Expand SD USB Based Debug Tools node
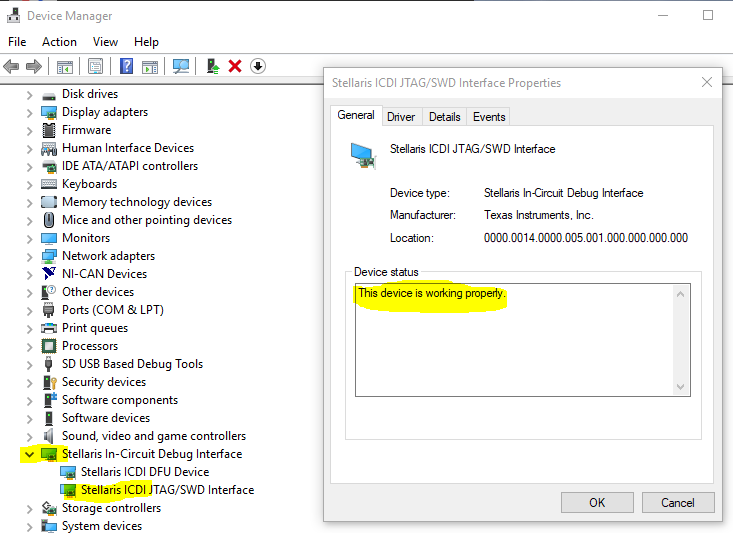 29,365
